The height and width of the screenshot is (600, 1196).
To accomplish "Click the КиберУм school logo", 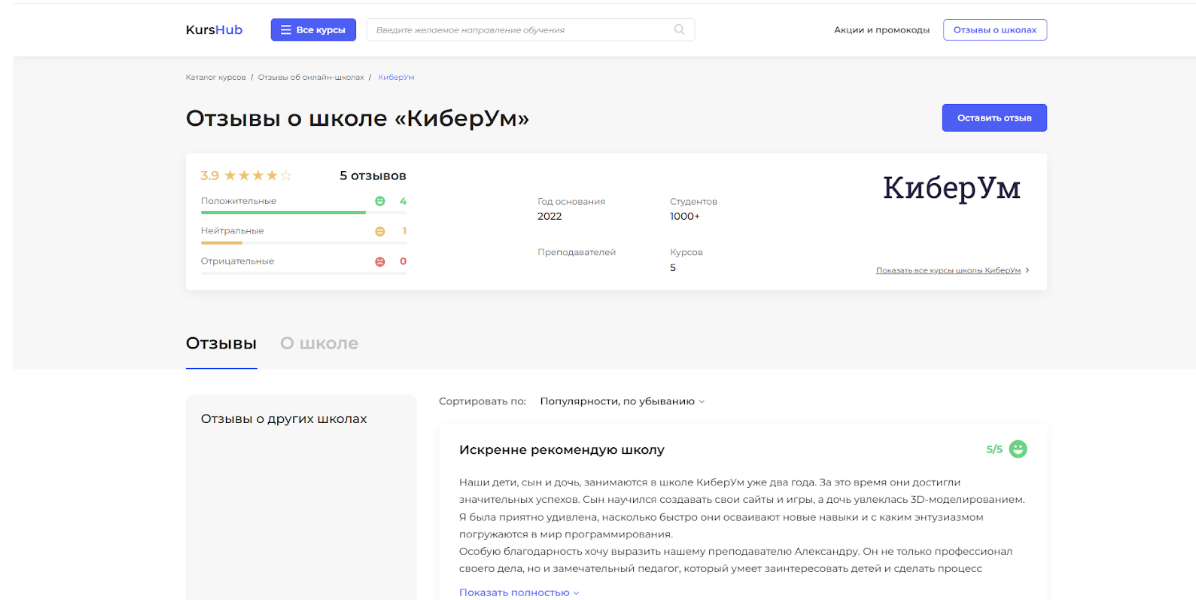I will click(x=951, y=188).
